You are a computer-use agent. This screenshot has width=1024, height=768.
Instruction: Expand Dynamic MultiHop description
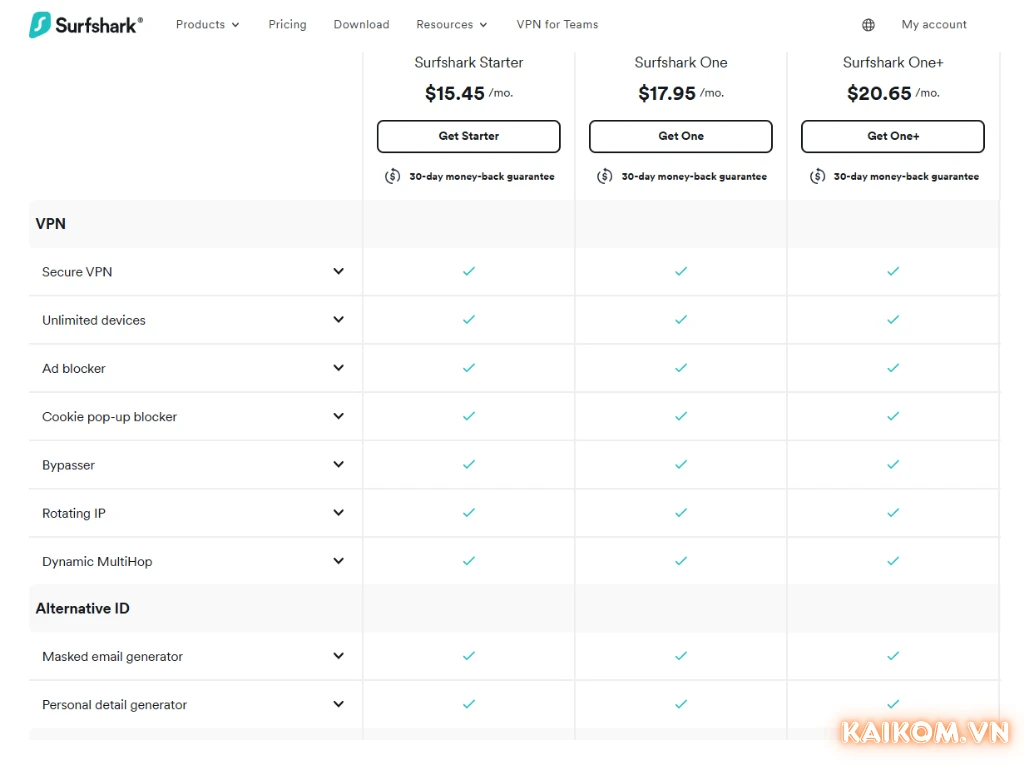[338, 561]
